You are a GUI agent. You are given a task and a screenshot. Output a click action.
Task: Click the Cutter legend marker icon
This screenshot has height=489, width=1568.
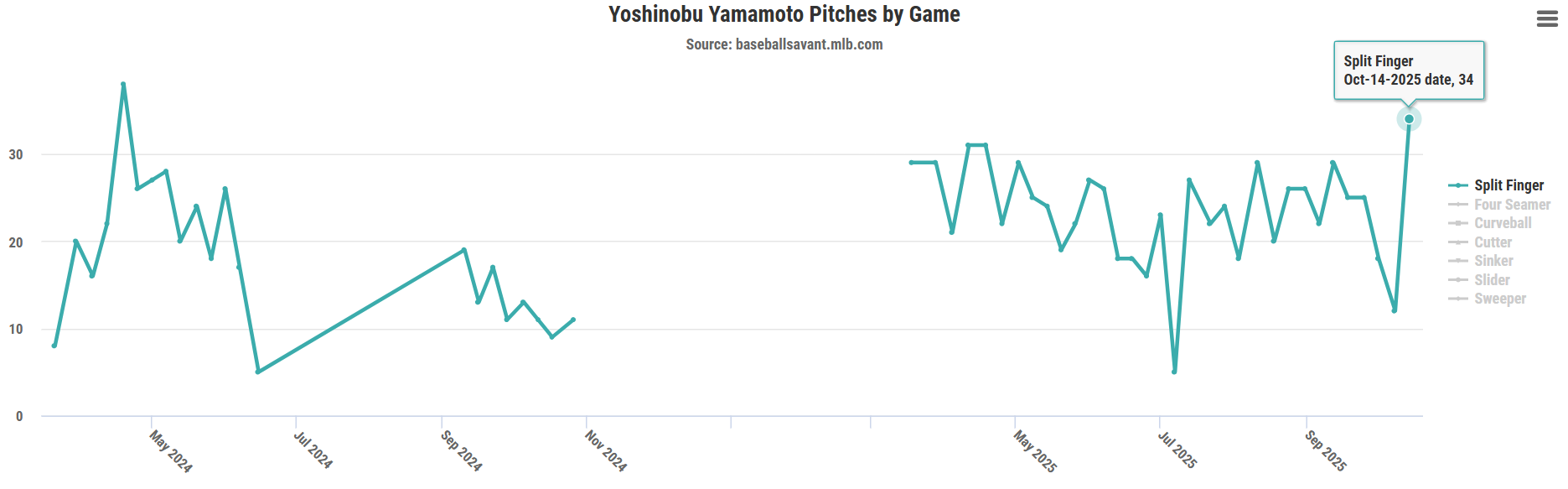[x=1458, y=242]
